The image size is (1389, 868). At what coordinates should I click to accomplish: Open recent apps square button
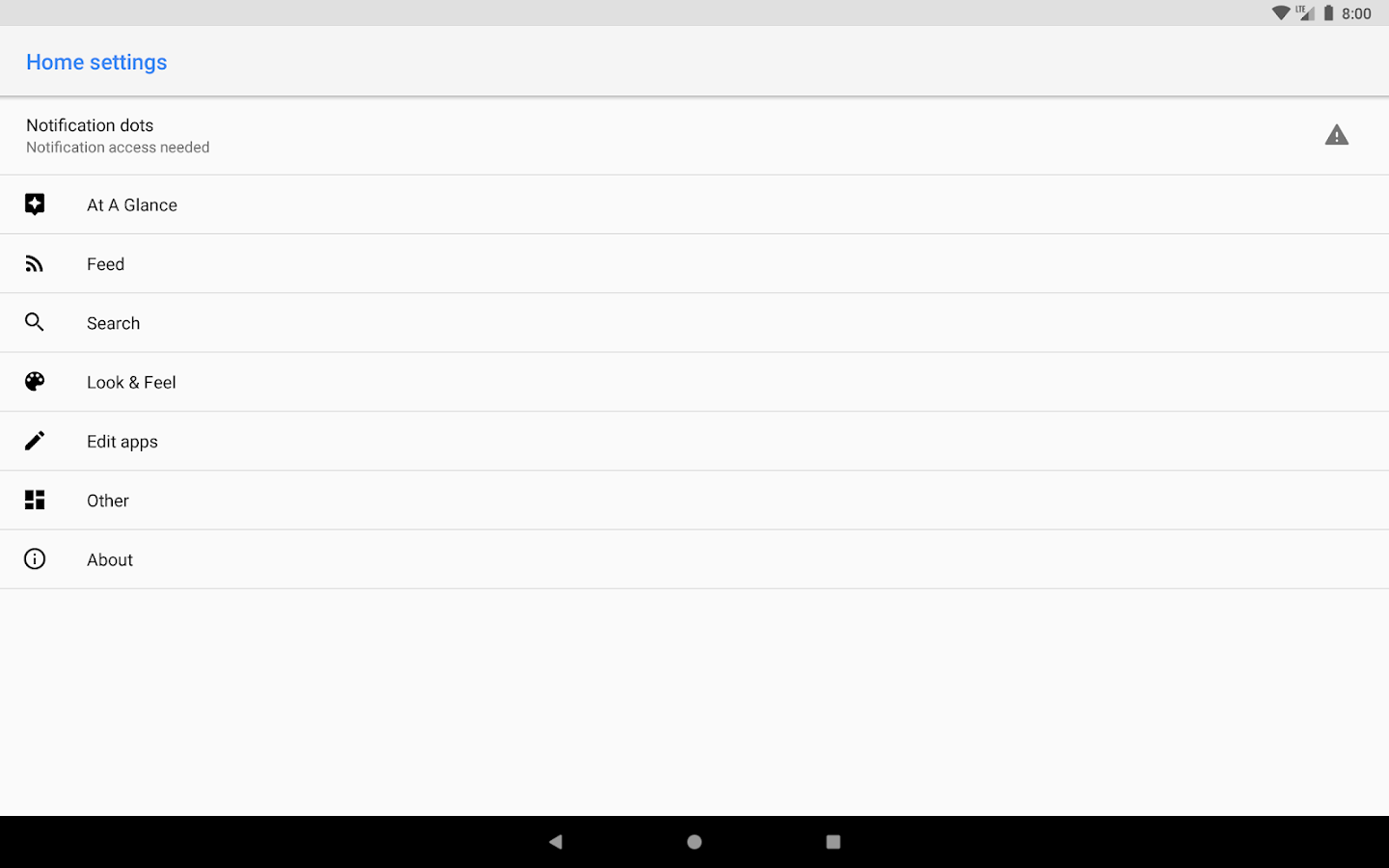point(833,842)
